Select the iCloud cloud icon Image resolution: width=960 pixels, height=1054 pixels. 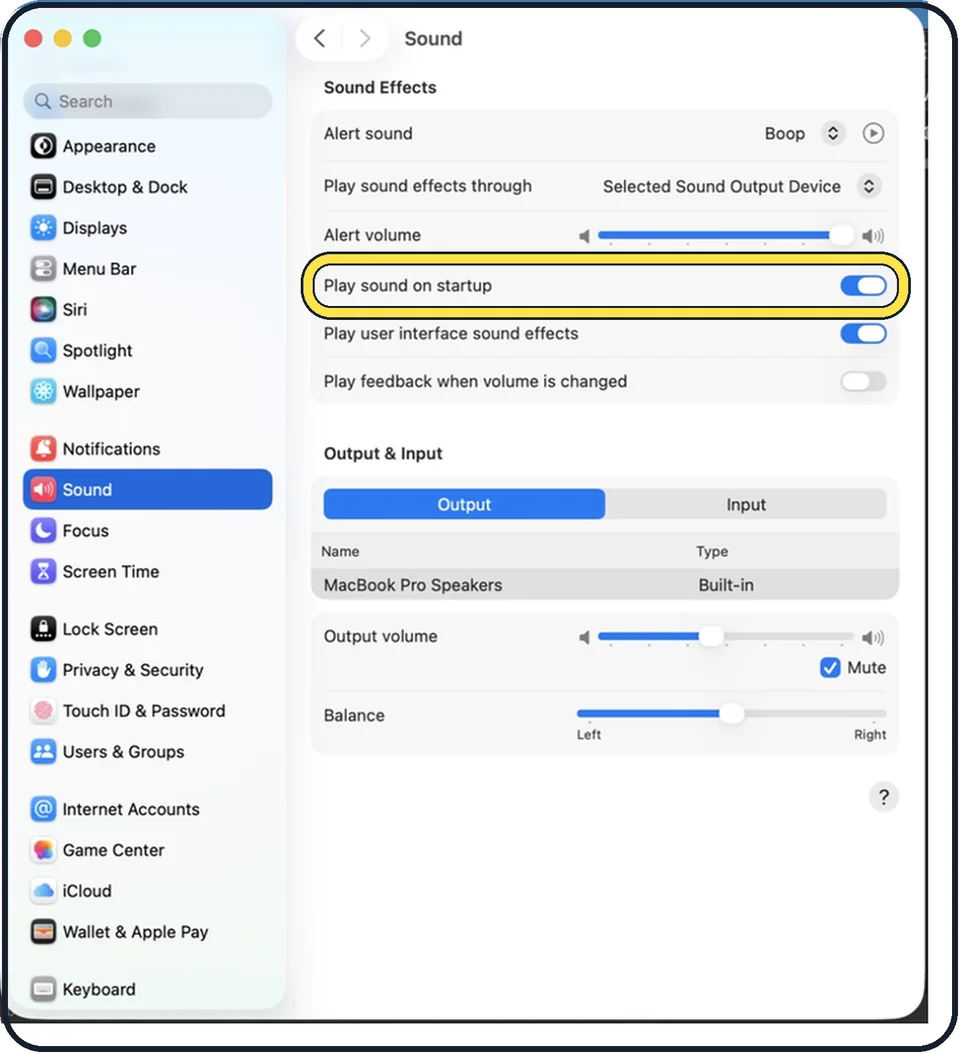(43, 891)
